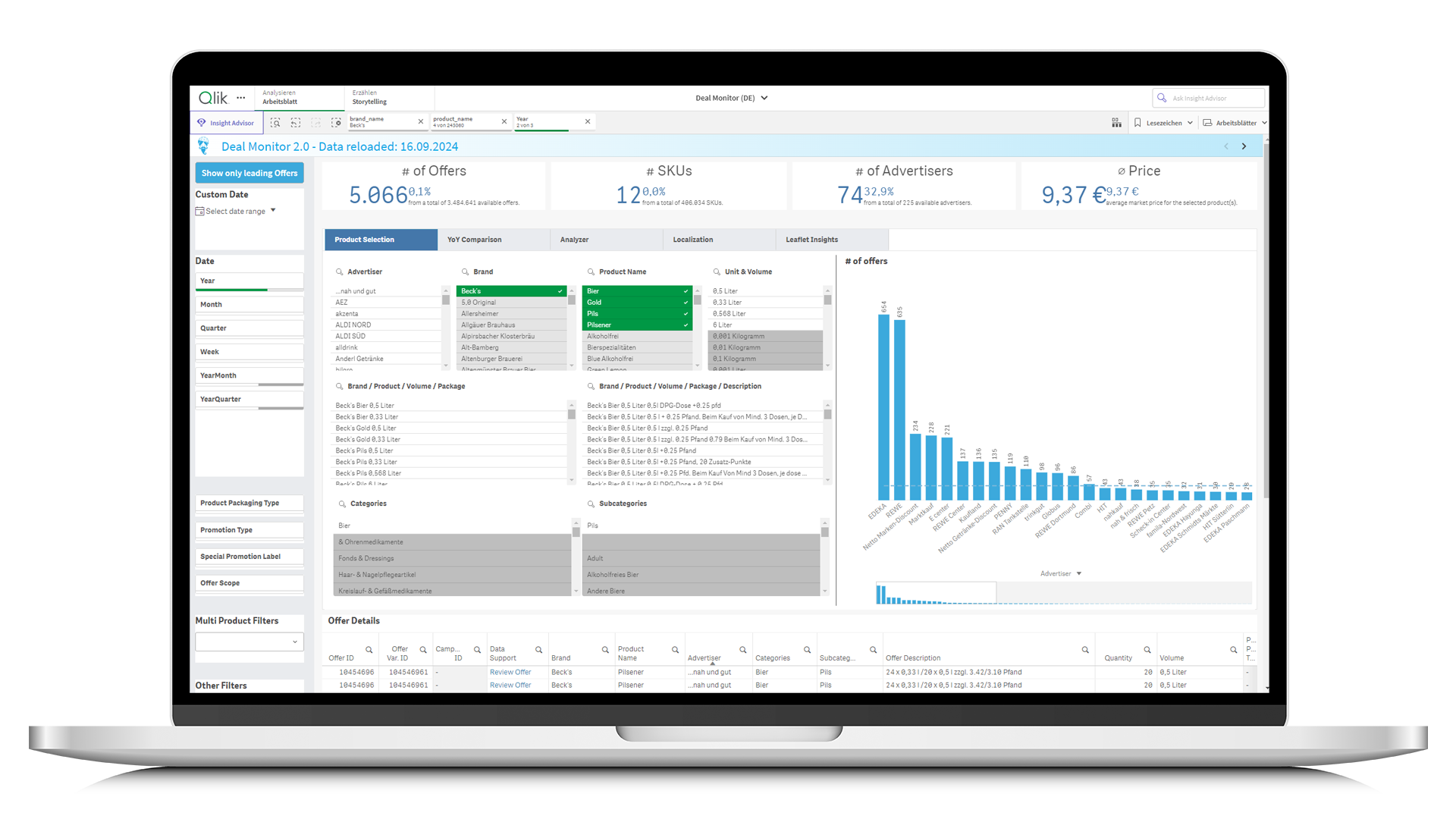Open the Storytelling view tab

click(x=389, y=97)
